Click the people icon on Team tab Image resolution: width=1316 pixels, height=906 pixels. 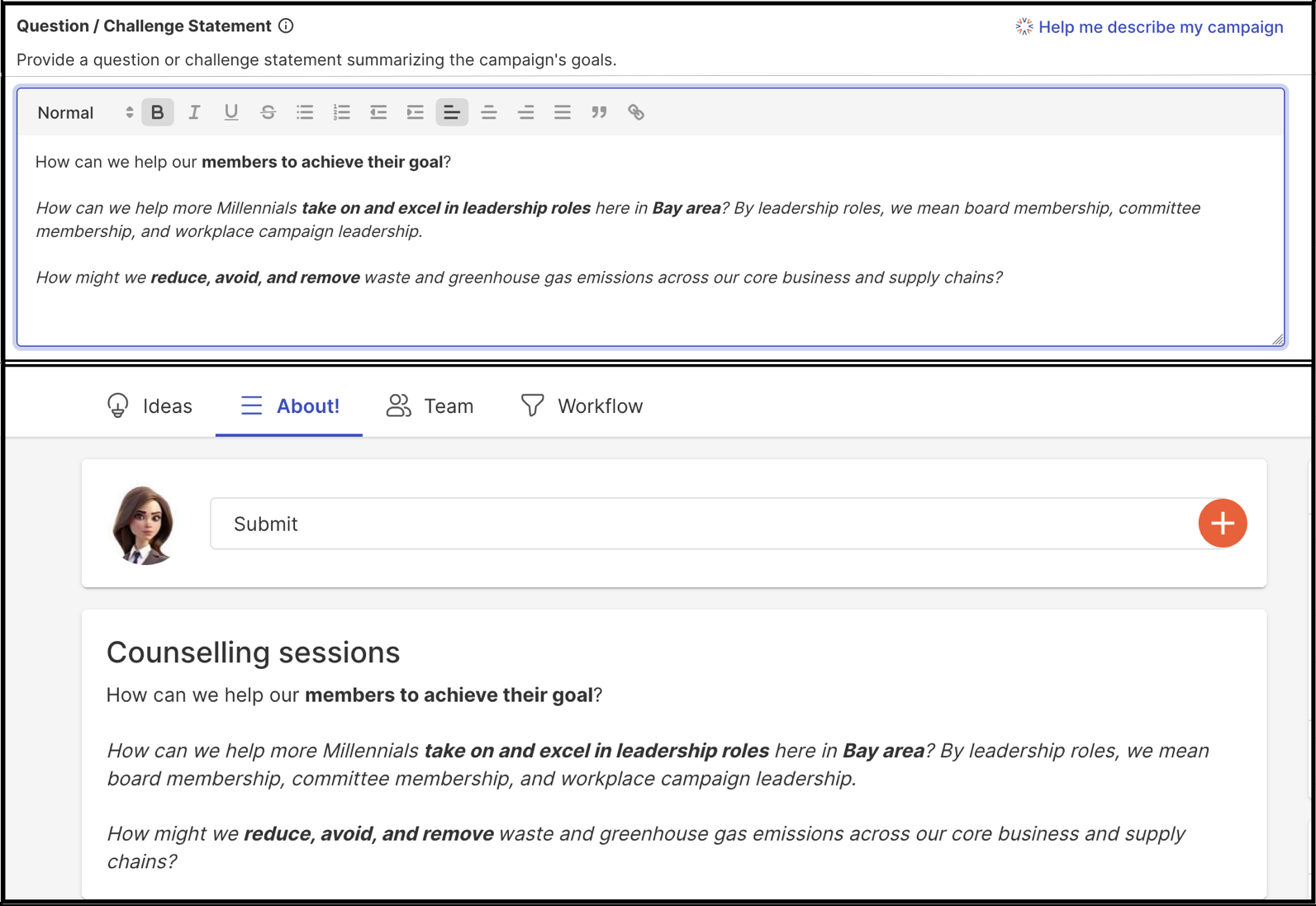[x=399, y=406]
